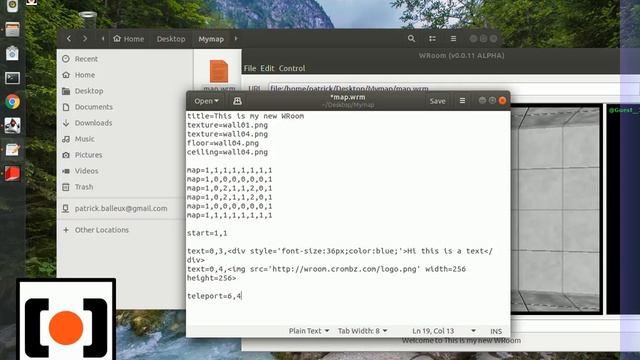Open the Text Editor dock icon
640x360 pixels.
pos(12,150)
